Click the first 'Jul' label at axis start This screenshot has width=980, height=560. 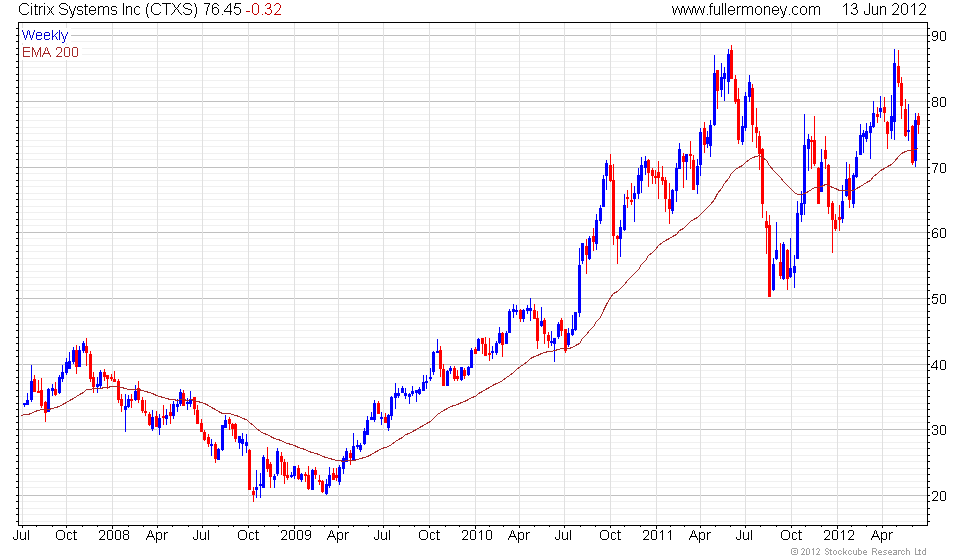tap(22, 536)
